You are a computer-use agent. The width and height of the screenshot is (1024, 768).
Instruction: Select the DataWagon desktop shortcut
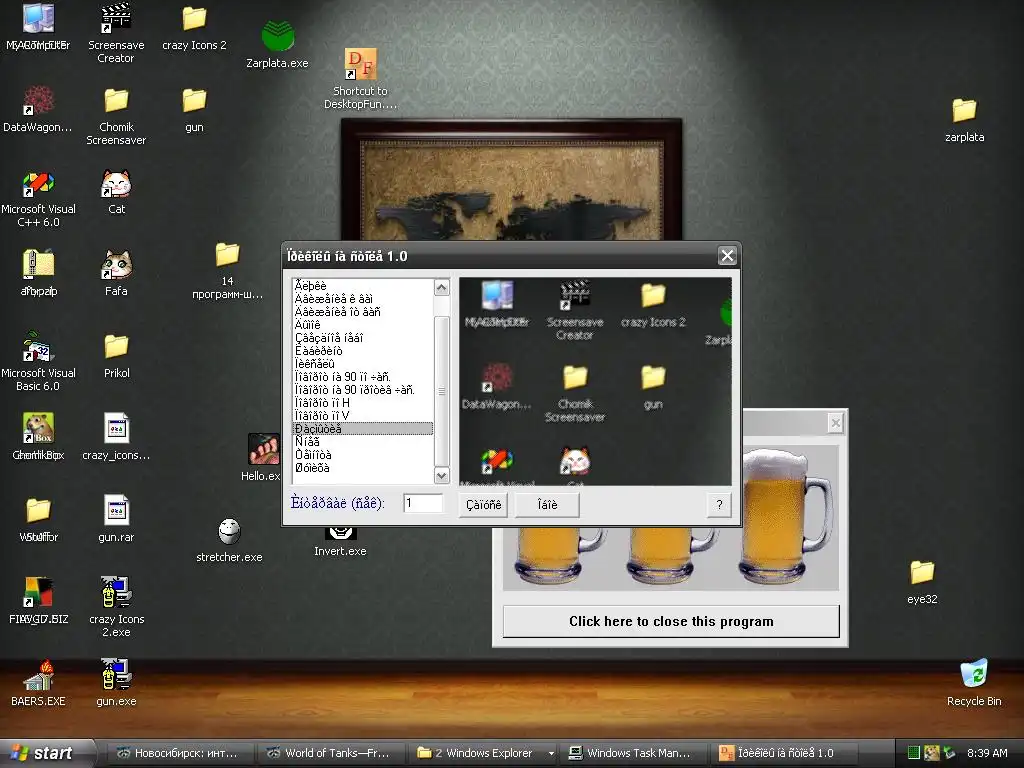38,109
